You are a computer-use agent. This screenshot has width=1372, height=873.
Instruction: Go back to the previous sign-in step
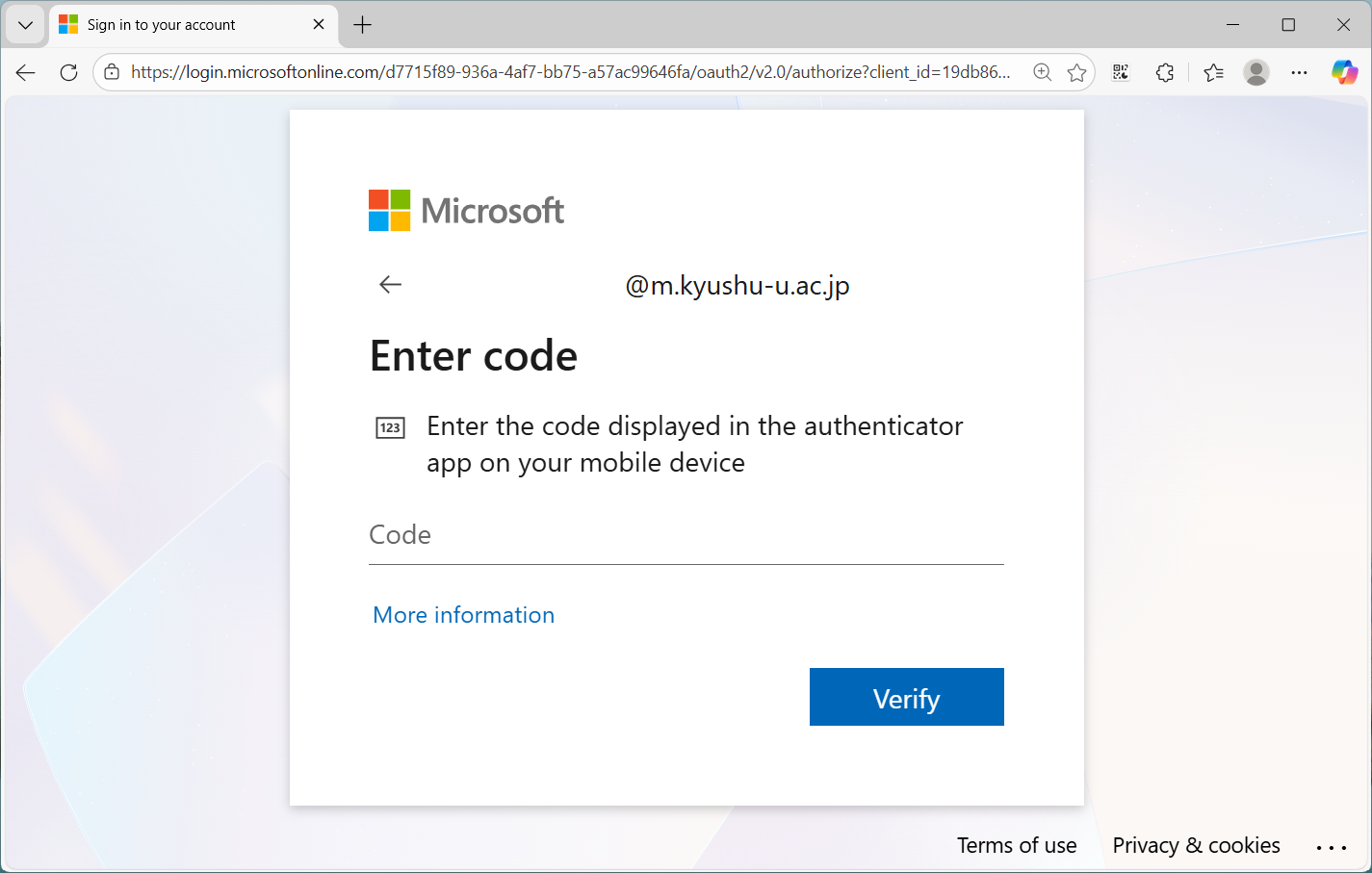click(x=390, y=284)
